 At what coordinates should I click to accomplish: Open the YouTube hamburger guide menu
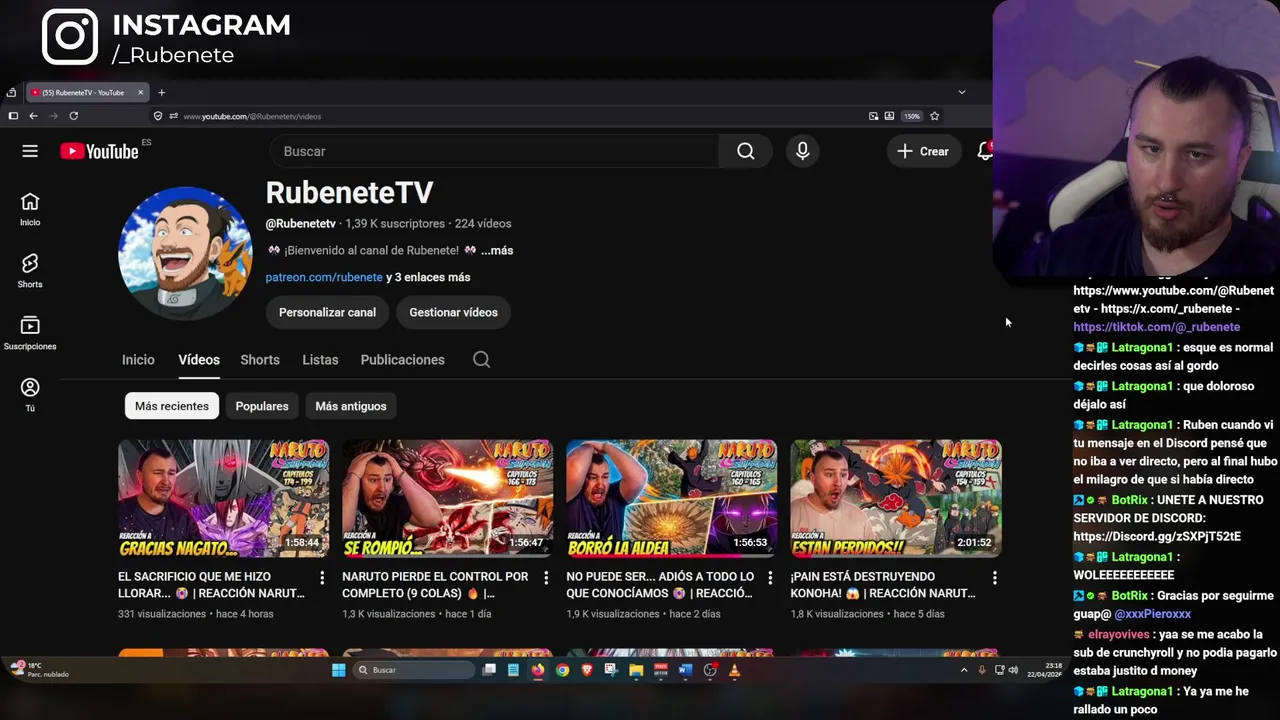tap(30, 151)
